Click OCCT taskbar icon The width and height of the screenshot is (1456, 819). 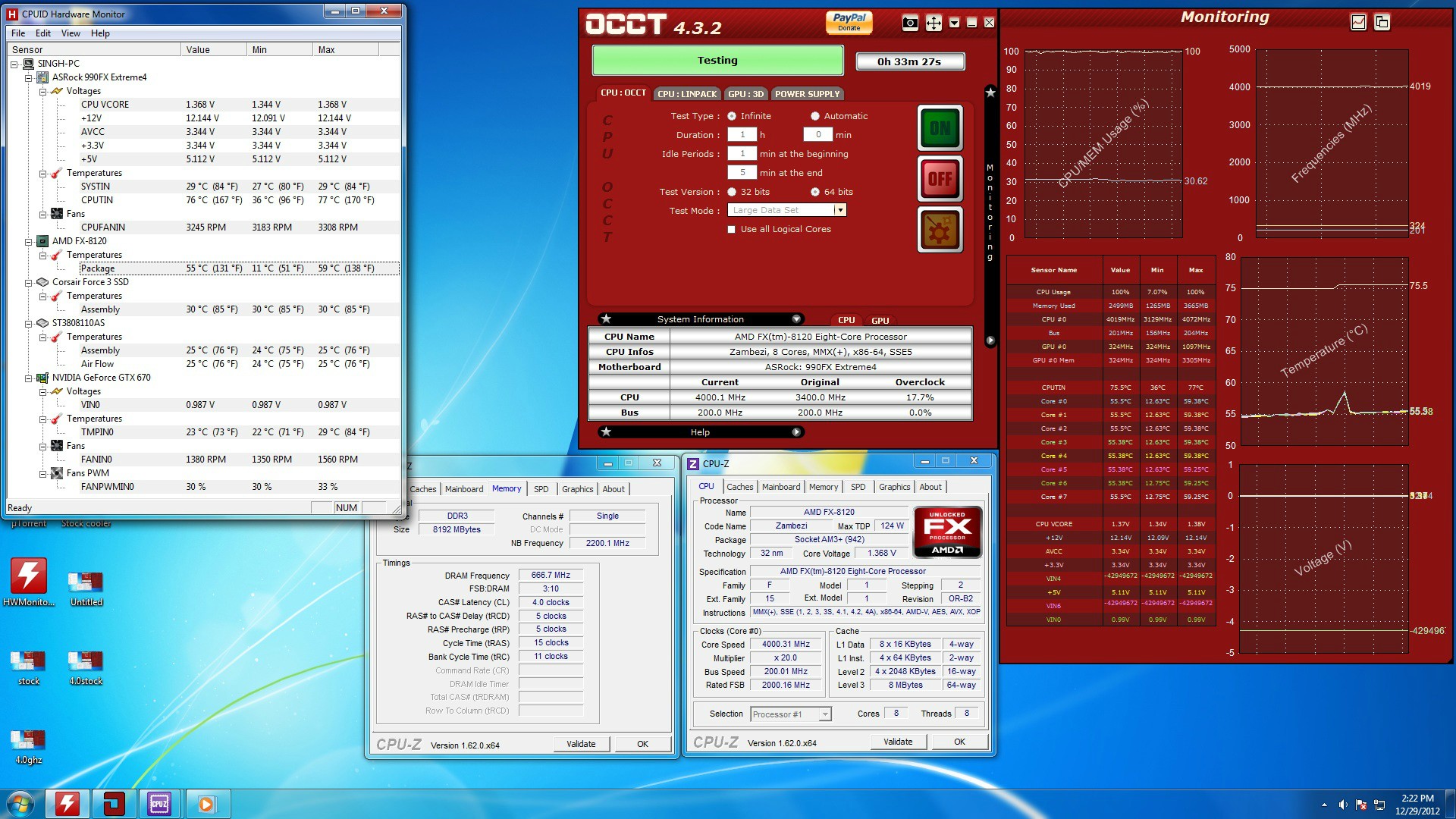[x=114, y=804]
